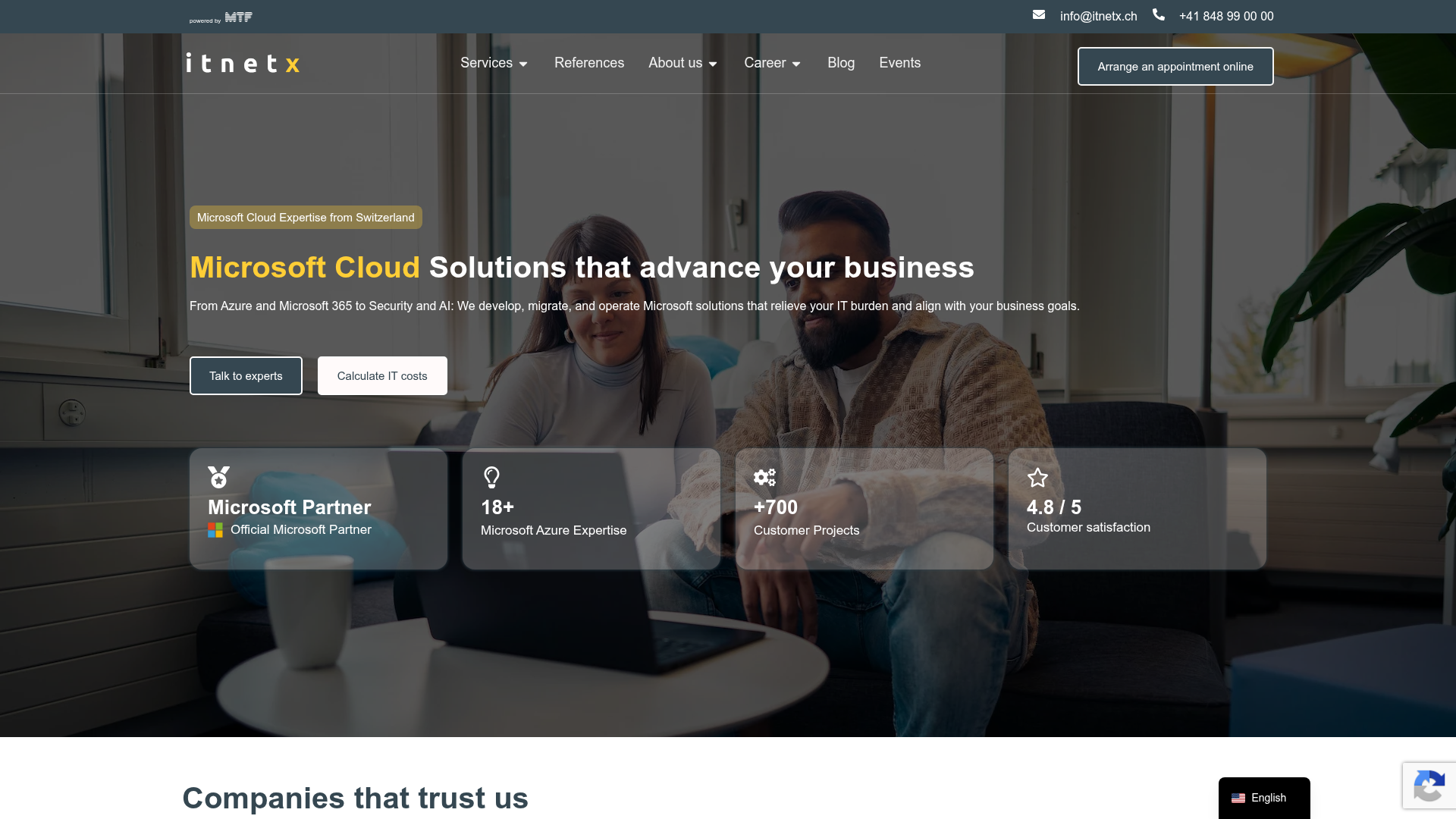Image resolution: width=1456 pixels, height=819 pixels.
Task: Go to the Blog page
Action: point(841,63)
